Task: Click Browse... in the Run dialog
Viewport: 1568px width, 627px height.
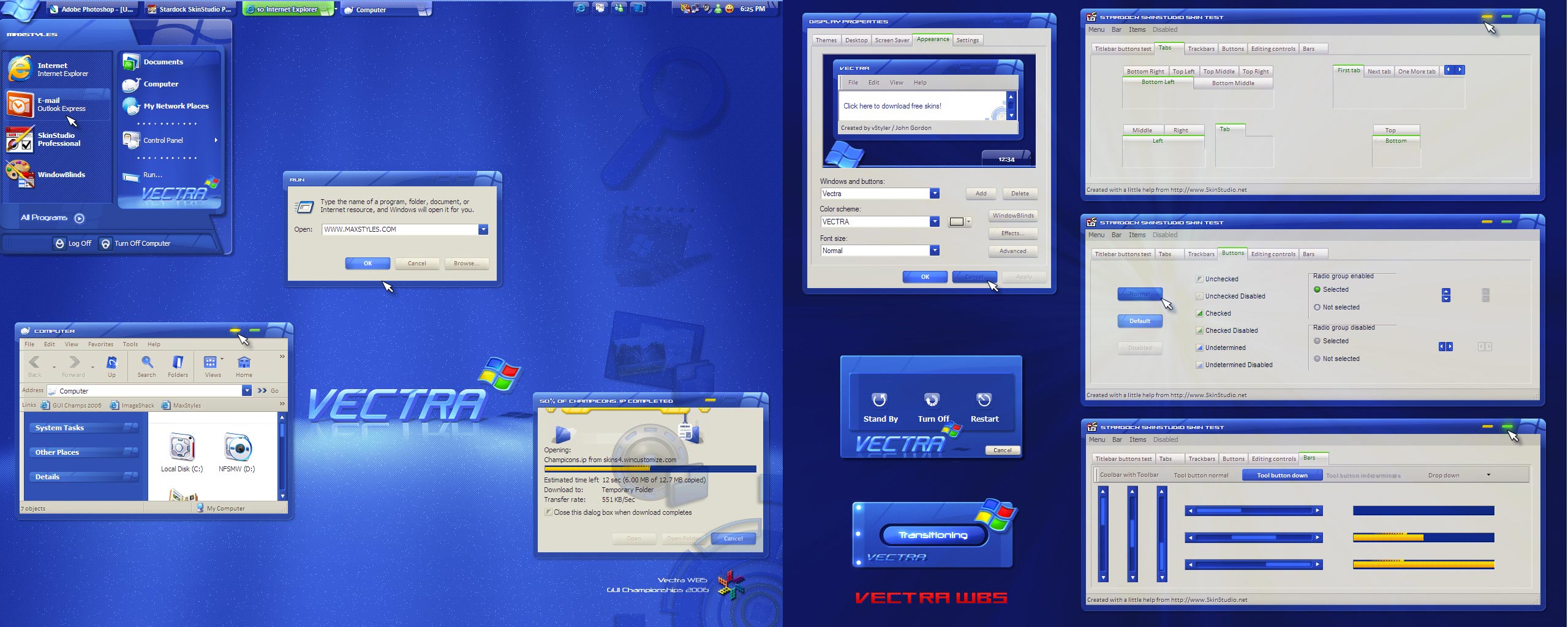Action: pyautogui.click(x=467, y=264)
